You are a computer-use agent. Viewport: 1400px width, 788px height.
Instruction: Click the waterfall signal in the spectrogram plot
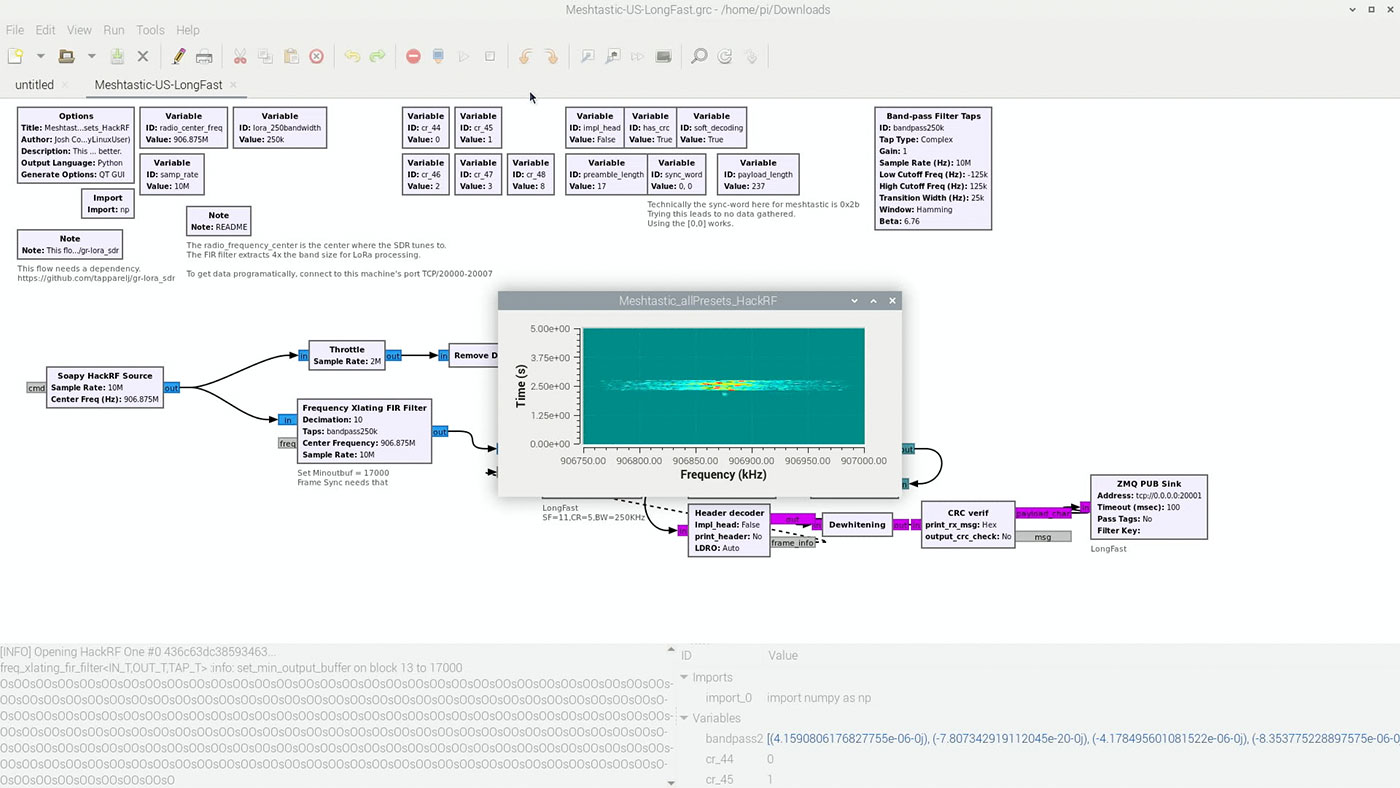[x=723, y=385]
